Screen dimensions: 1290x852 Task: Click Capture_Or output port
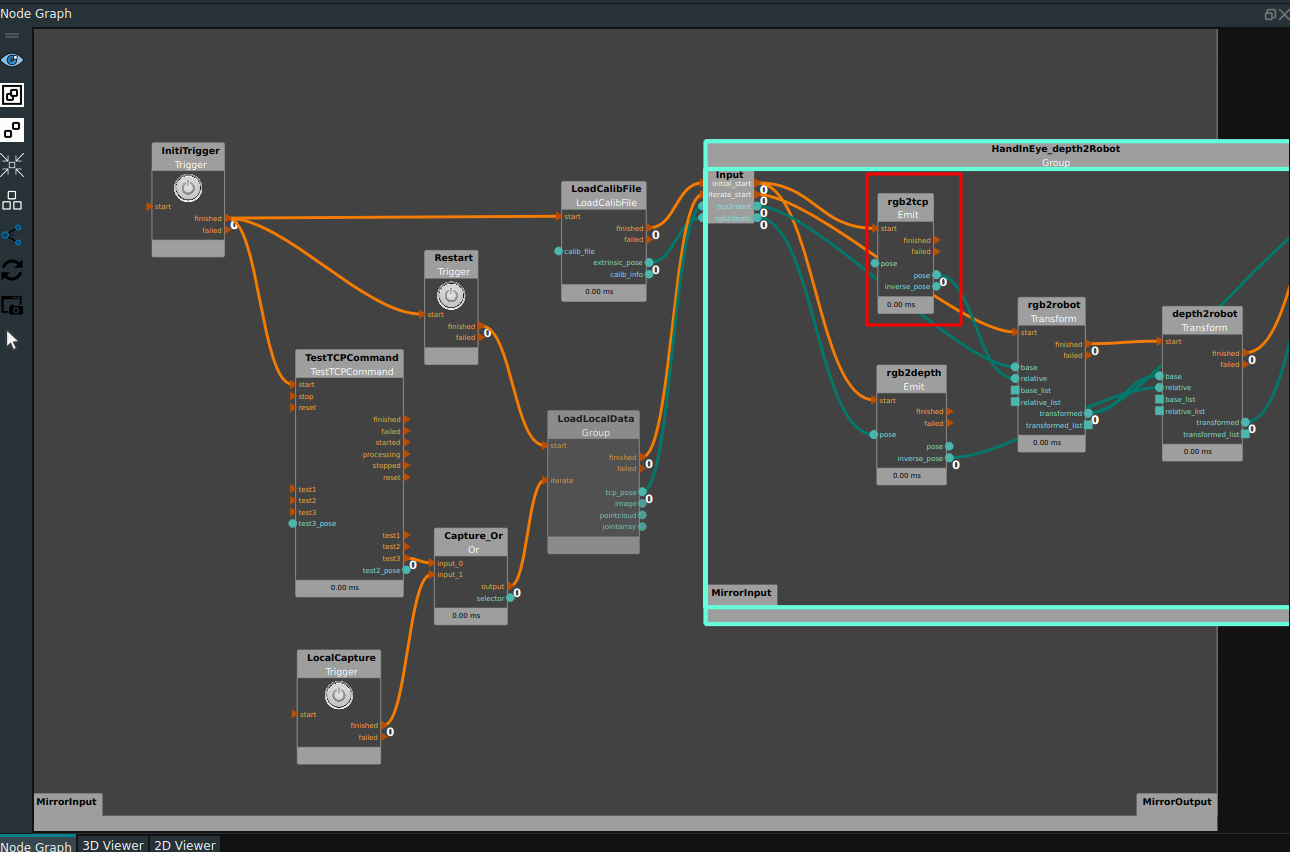pos(511,587)
